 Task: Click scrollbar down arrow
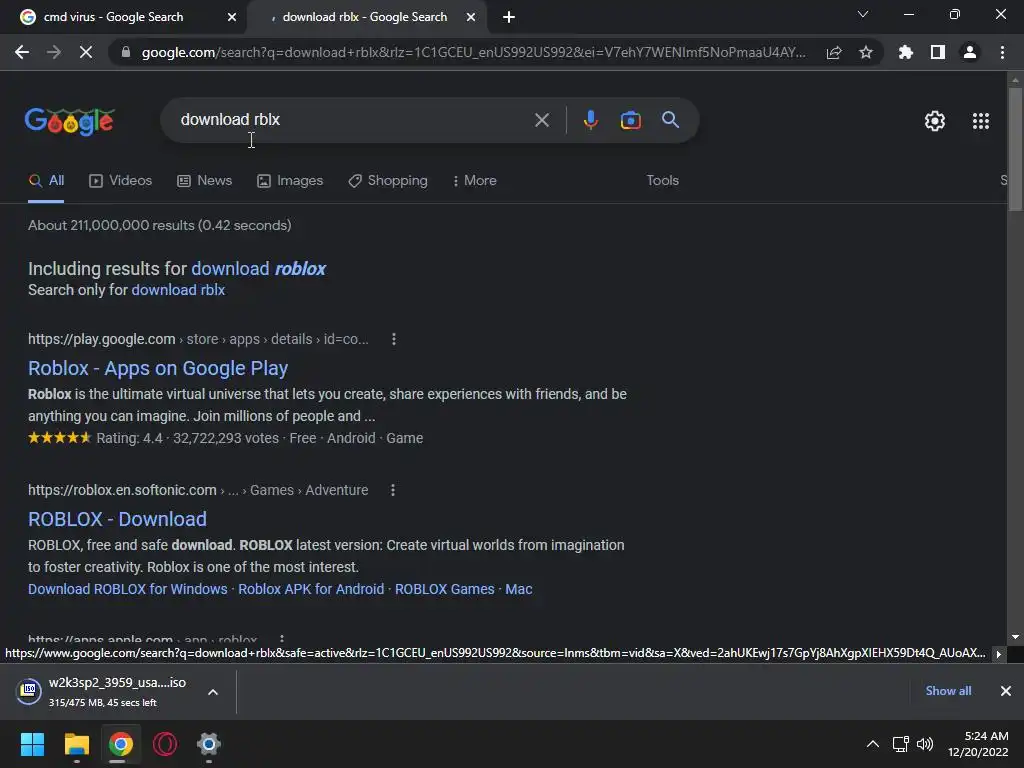click(x=1015, y=637)
